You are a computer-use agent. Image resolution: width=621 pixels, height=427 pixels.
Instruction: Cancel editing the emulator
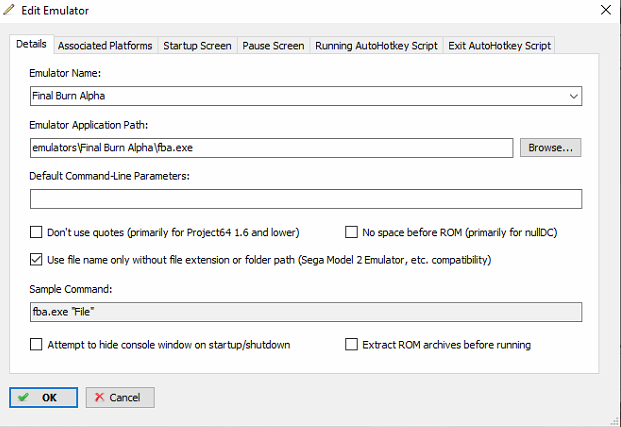coord(120,397)
